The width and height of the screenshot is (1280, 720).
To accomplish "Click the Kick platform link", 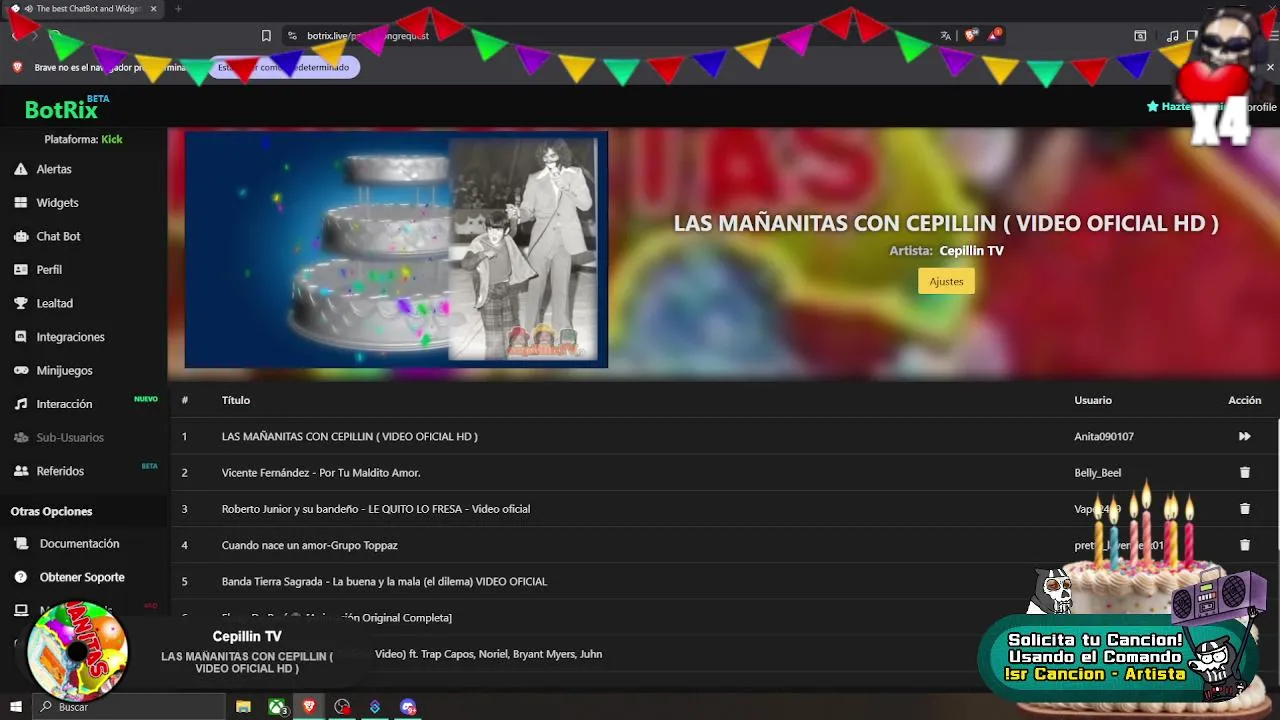I will [x=112, y=139].
